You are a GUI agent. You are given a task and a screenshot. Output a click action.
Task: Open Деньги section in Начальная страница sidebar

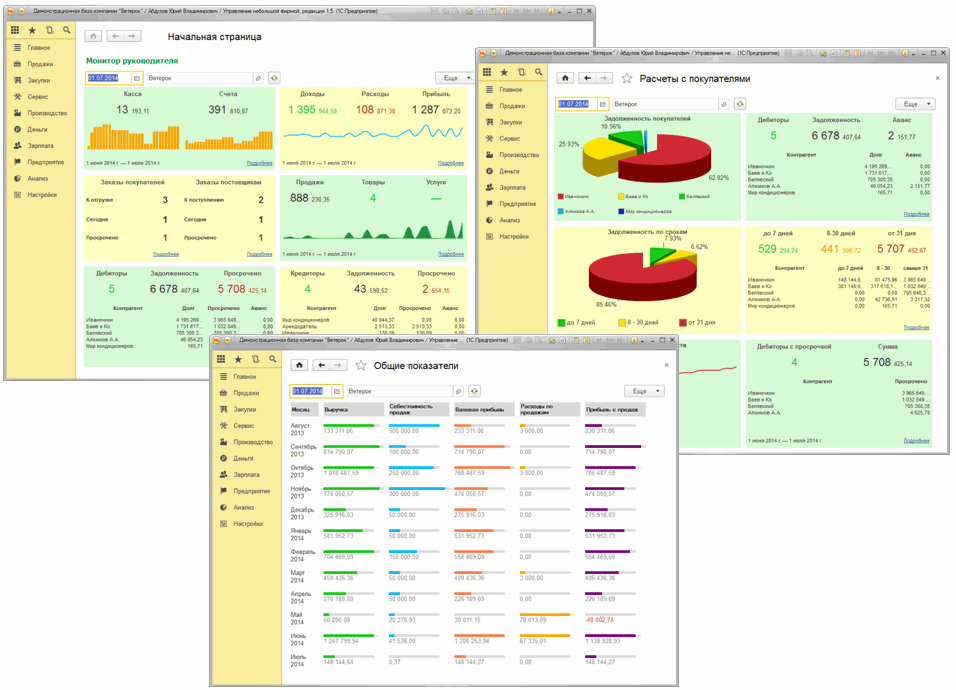pyautogui.click(x=37, y=129)
